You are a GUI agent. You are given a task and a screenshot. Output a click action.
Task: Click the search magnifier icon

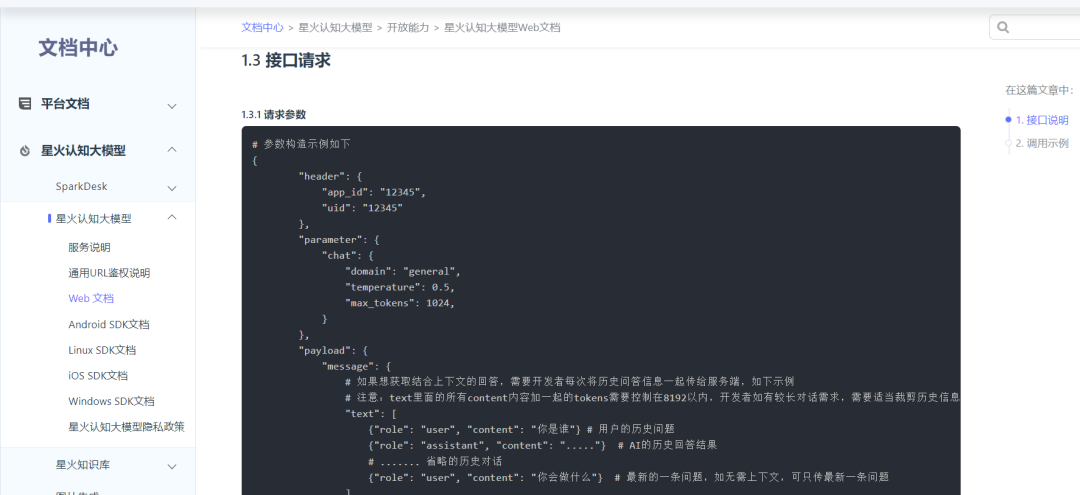pos(1003,28)
